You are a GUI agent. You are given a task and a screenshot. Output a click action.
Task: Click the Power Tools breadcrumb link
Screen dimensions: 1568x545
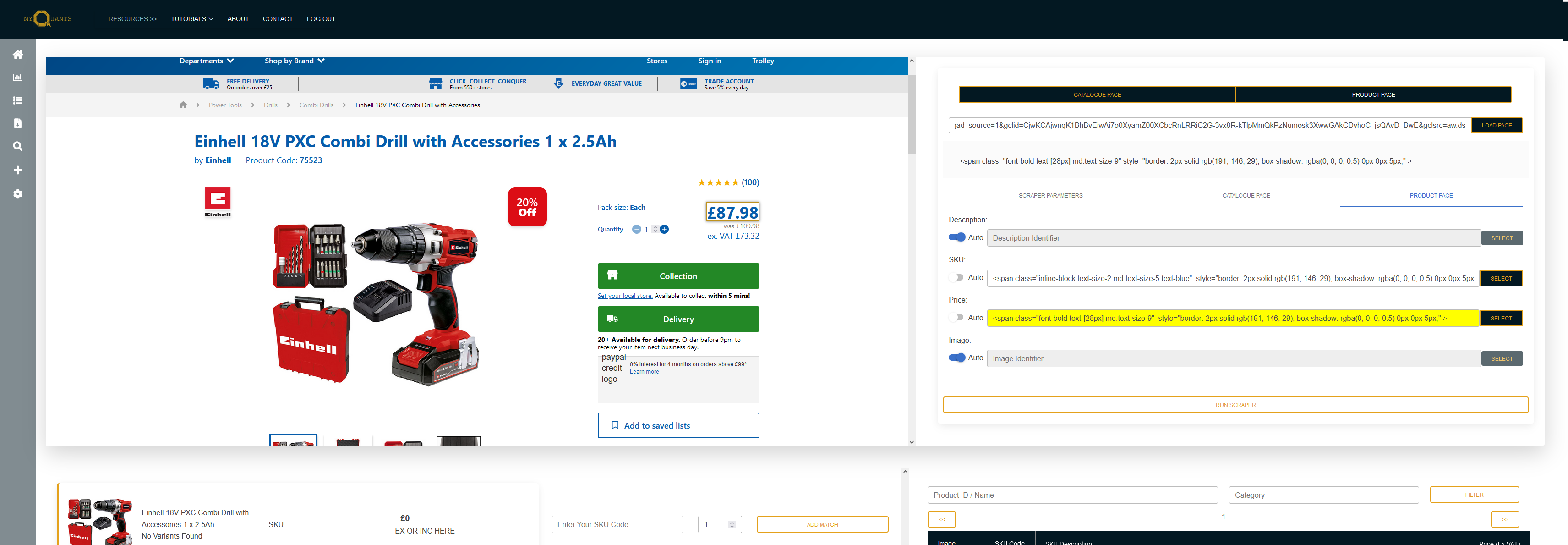pyautogui.click(x=225, y=105)
